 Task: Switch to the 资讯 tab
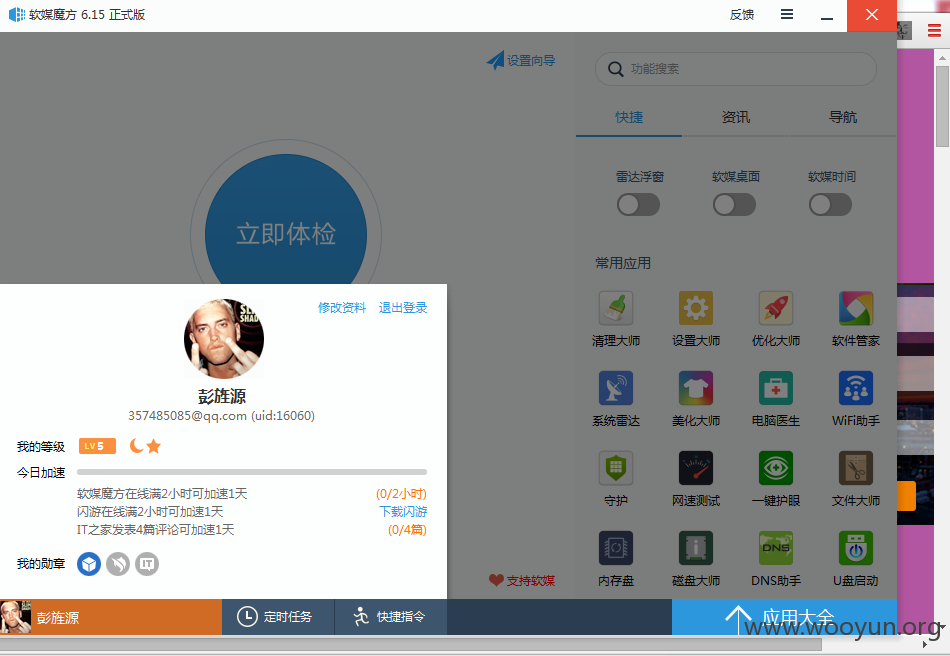(x=736, y=117)
